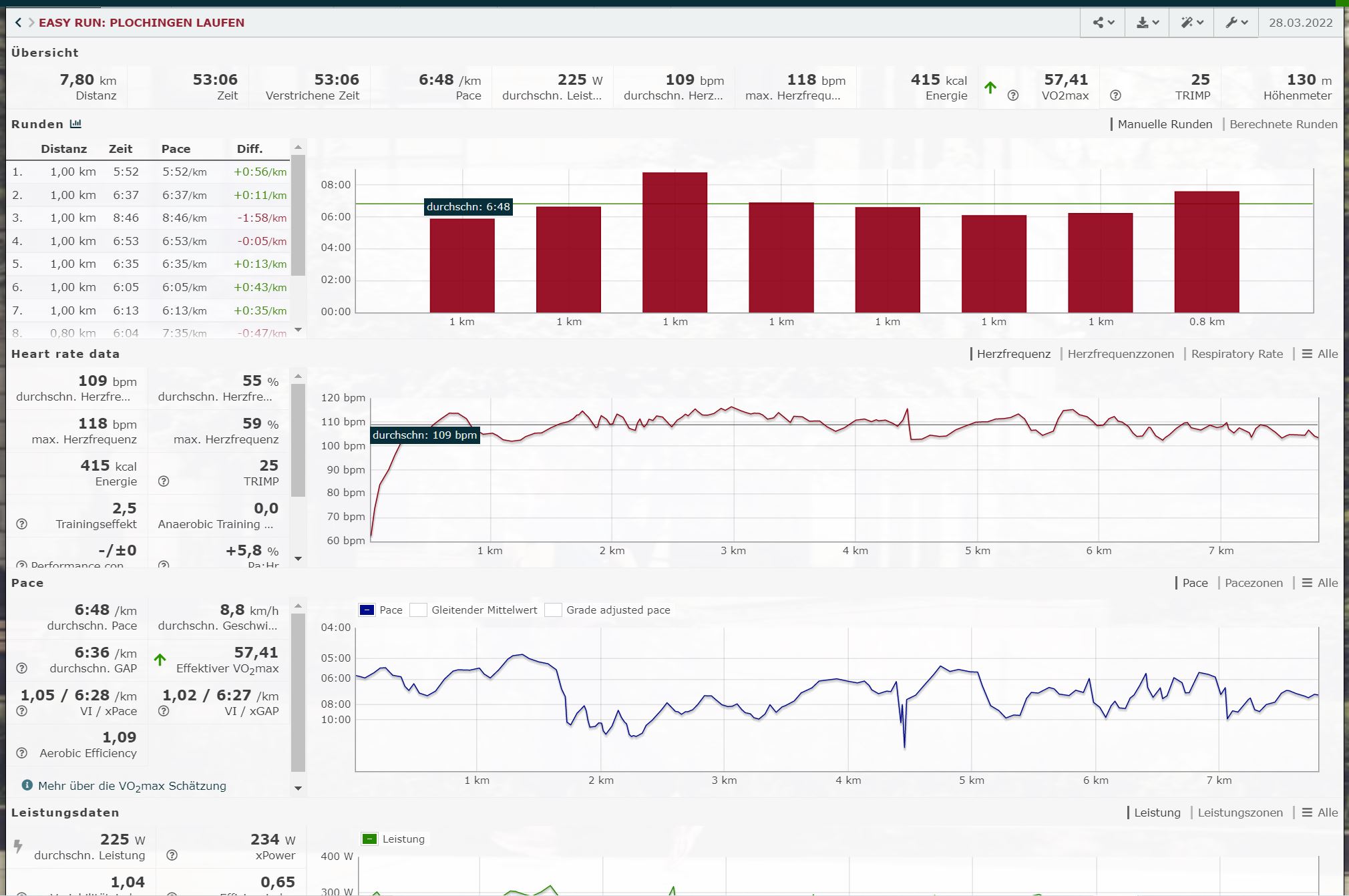Click help icon next to Aerobic Efficiency
Screen dimensions: 1349x896
(21, 753)
